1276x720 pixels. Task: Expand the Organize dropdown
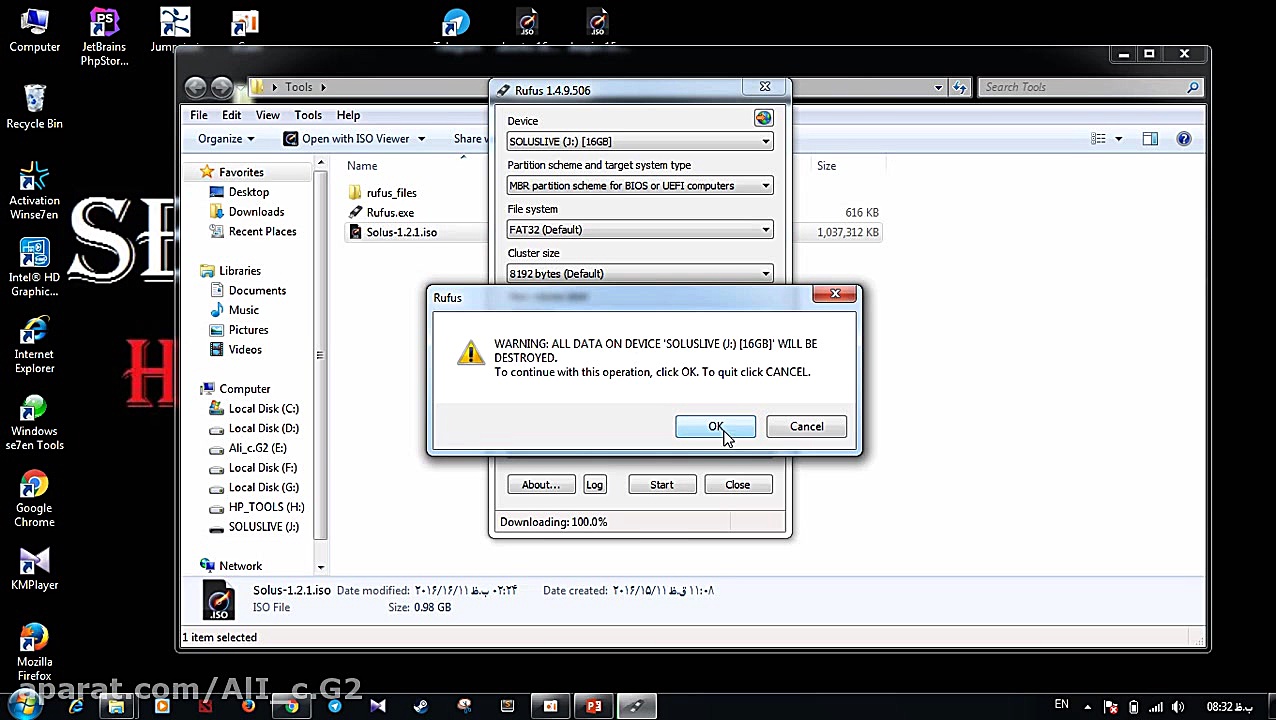pyautogui.click(x=226, y=139)
